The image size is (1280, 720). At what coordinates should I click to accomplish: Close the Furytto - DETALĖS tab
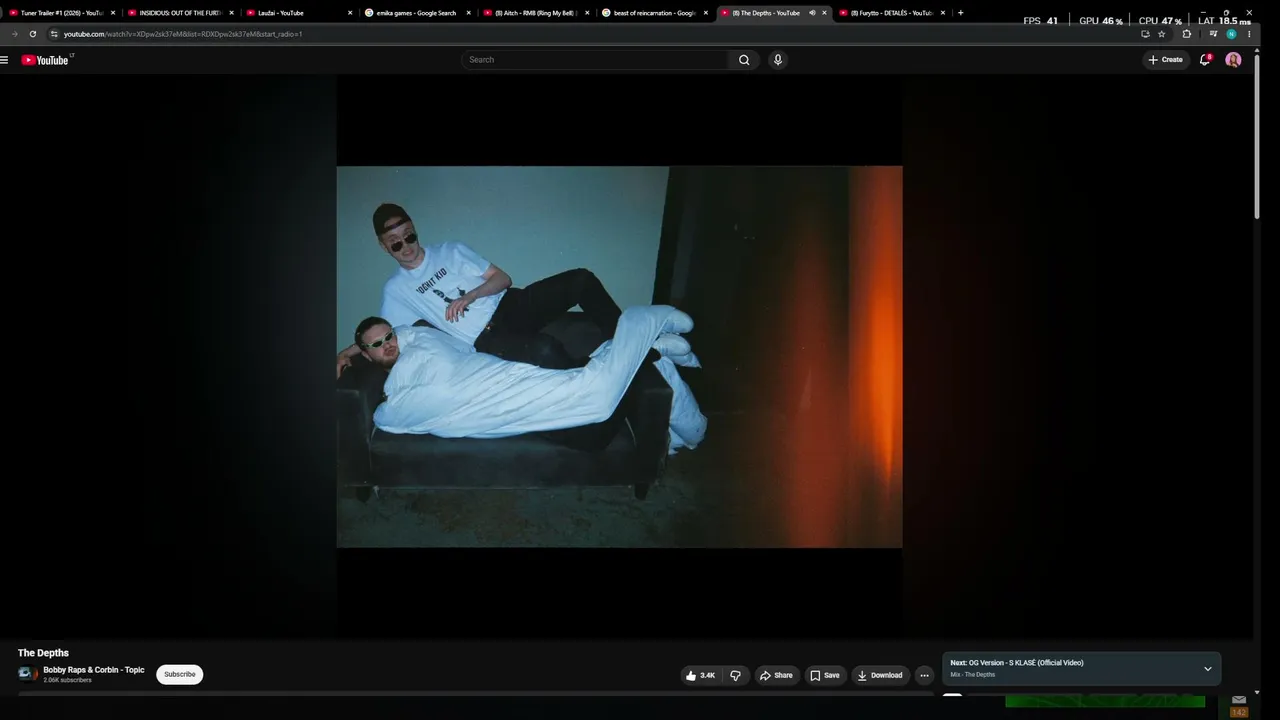coord(942,13)
